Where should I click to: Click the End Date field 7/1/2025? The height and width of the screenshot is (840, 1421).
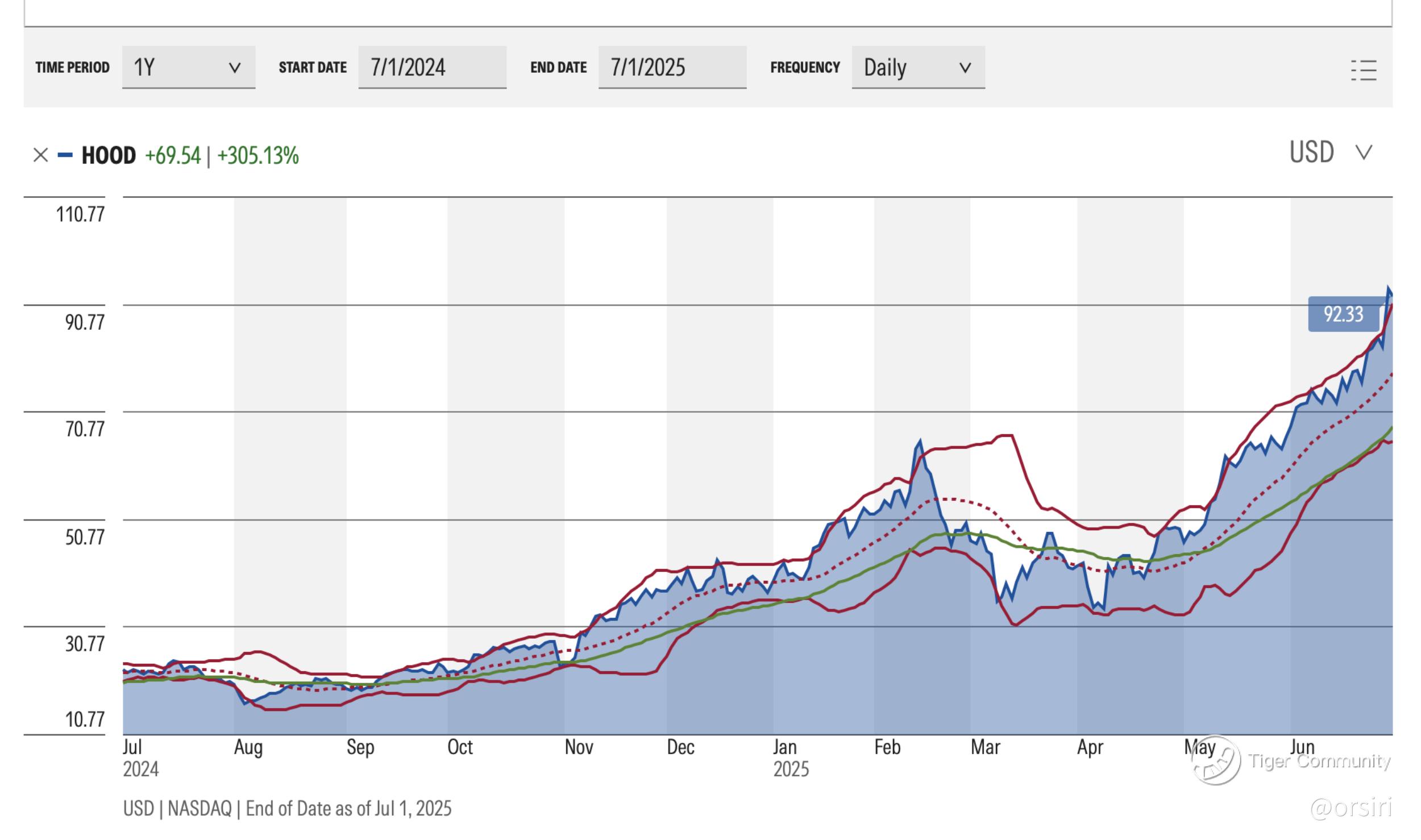pyautogui.click(x=672, y=68)
